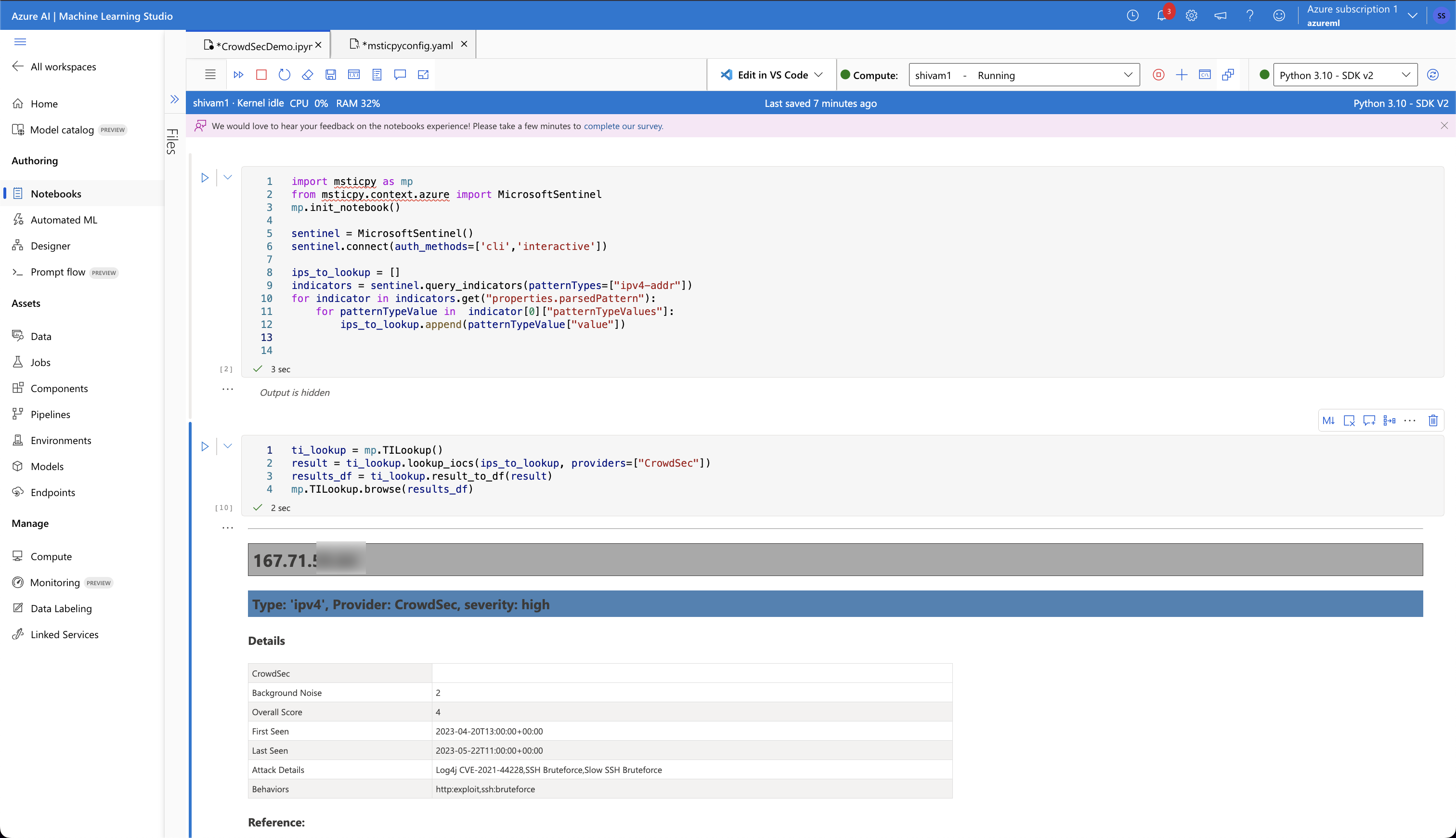Click the All workspaces button
Image resolution: width=1456 pixels, height=838 pixels.
(x=63, y=66)
